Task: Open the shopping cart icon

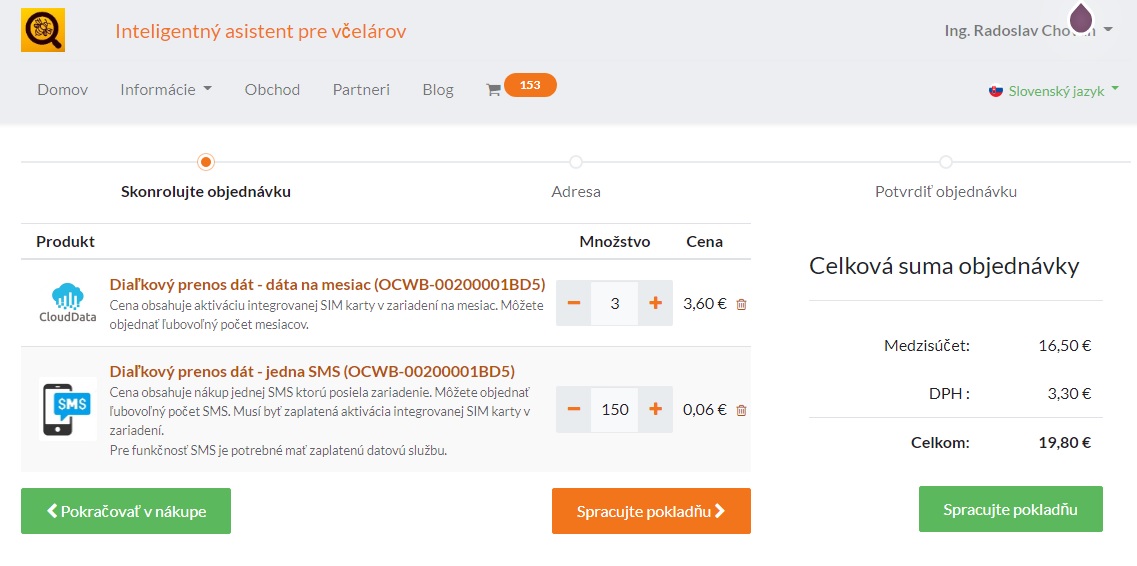Action: coord(493,89)
